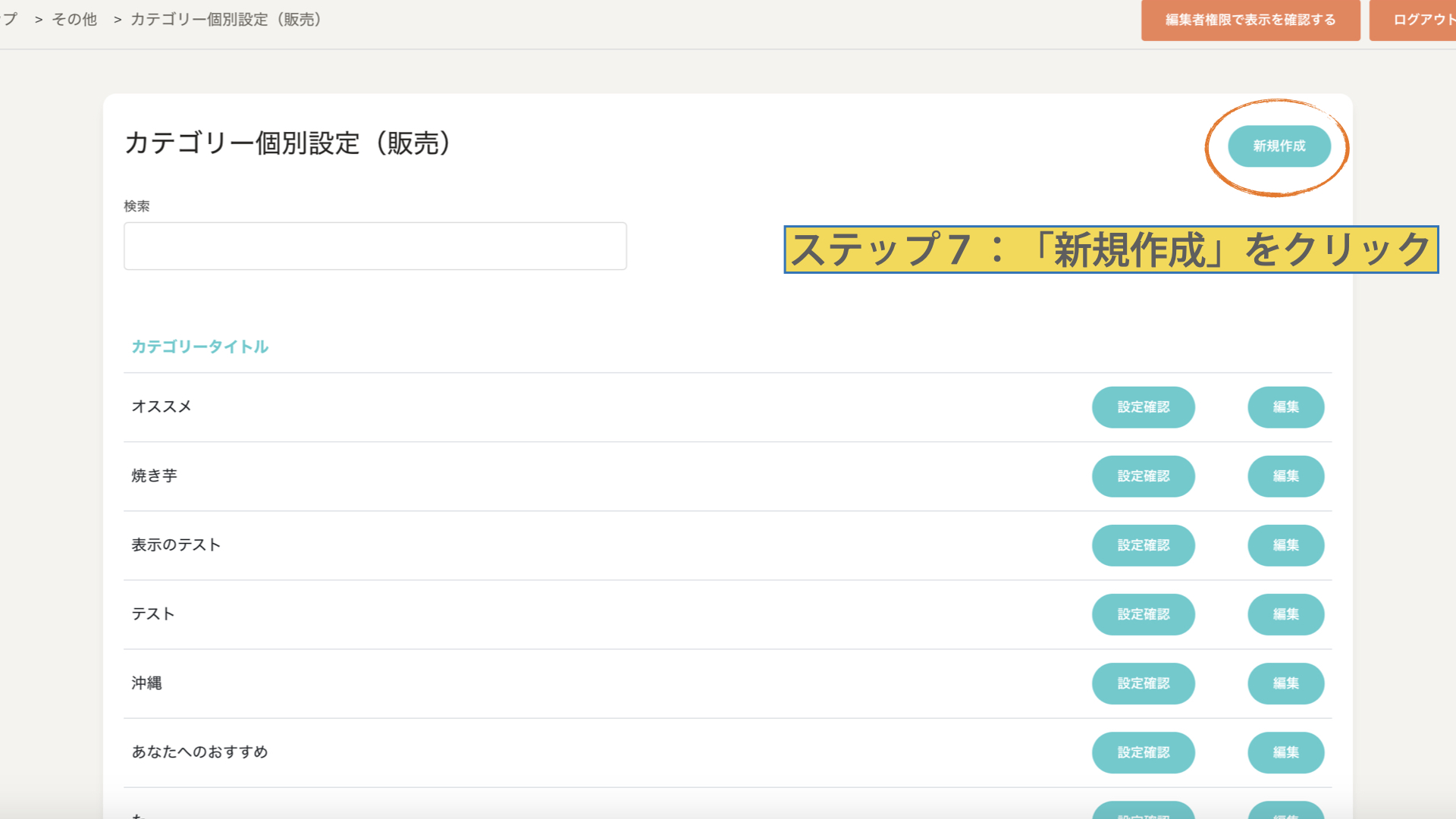Open 設定確認 for テスト row
This screenshot has width=1456, height=819.
click(1143, 614)
